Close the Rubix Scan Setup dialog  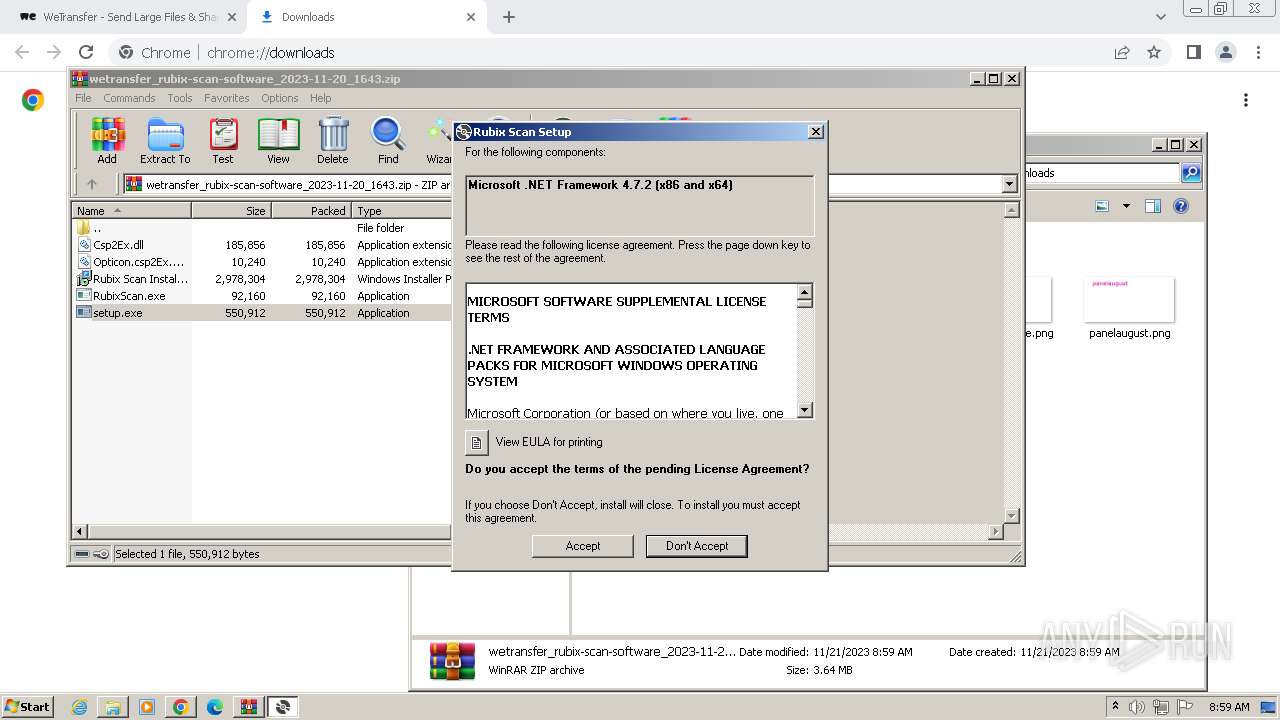(816, 131)
